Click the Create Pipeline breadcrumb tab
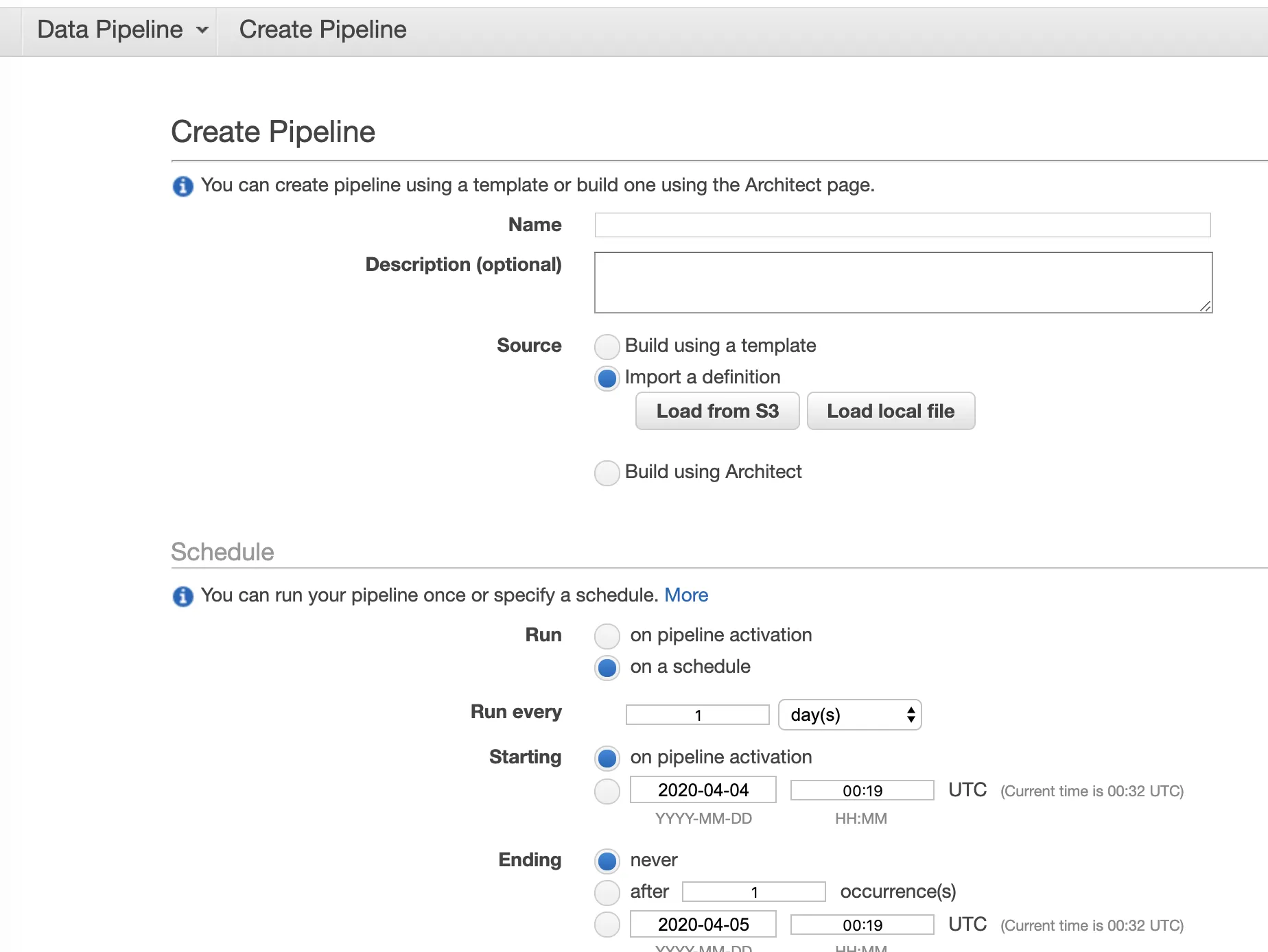Image resolution: width=1268 pixels, height=952 pixels. 322,29
